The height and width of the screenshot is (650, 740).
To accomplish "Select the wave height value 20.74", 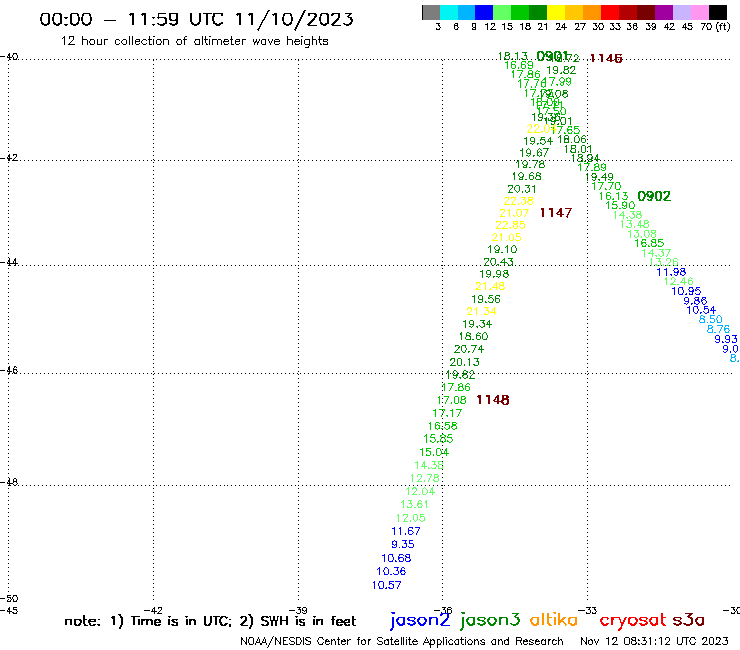I will coord(469,349).
